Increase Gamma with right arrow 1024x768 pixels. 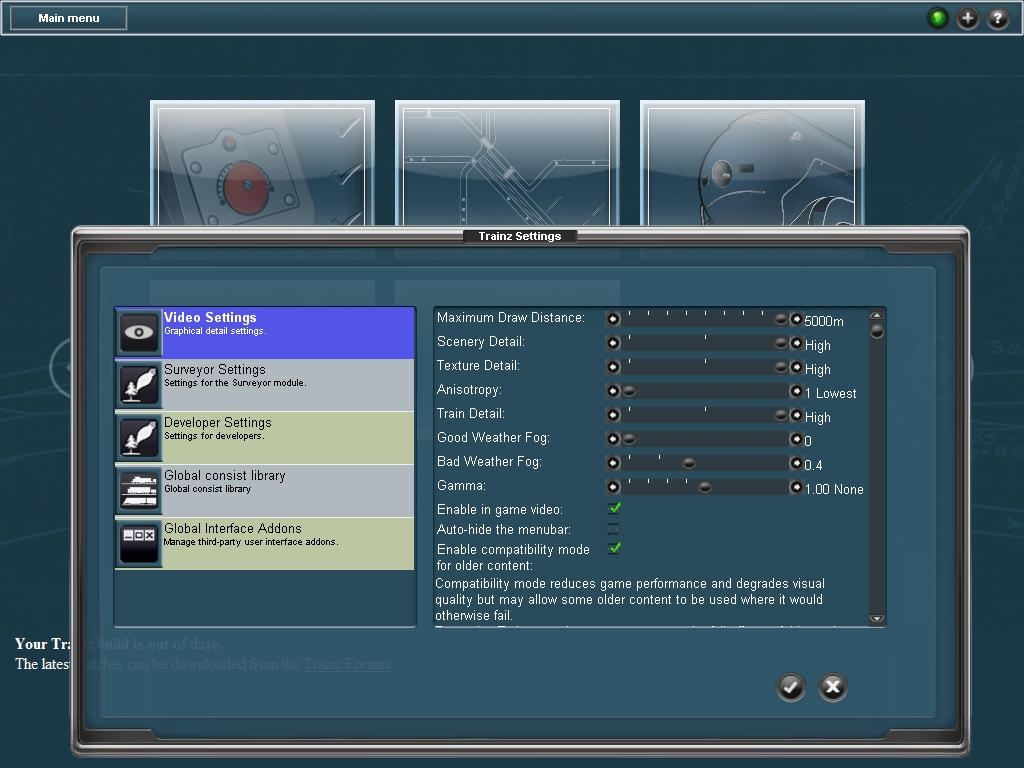[x=796, y=487]
